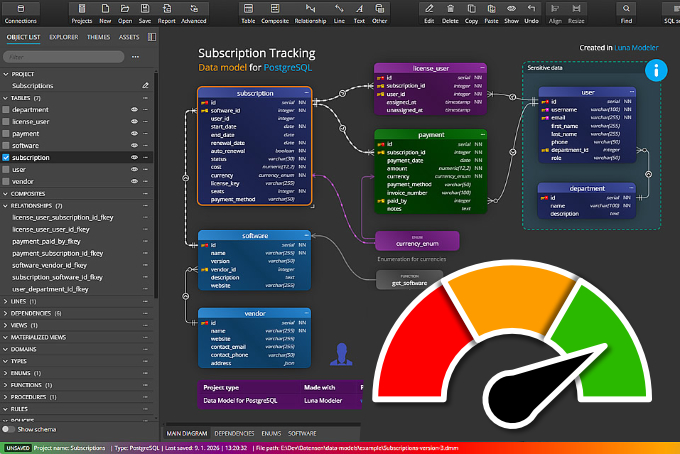Create a New project icon
The height and width of the screenshot is (454, 680).
click(x=105, y=13)
